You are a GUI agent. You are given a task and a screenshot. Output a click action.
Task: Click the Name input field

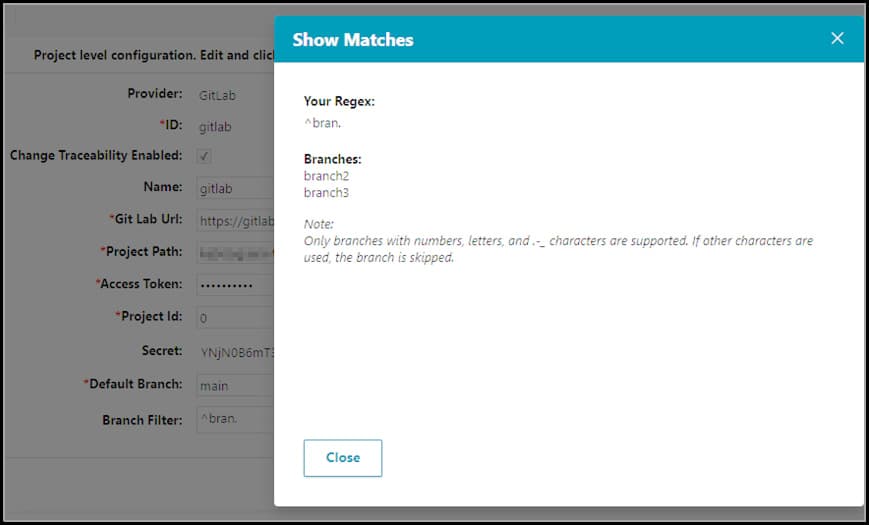[234, 188]
